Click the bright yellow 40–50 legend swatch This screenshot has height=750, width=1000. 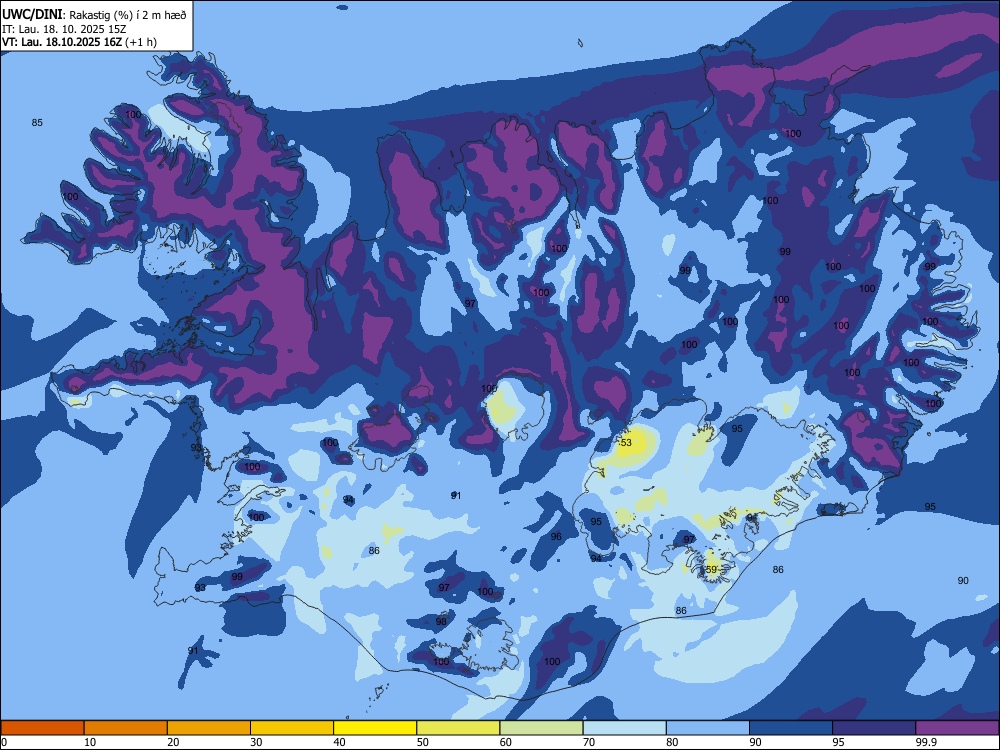coord(375,728)
